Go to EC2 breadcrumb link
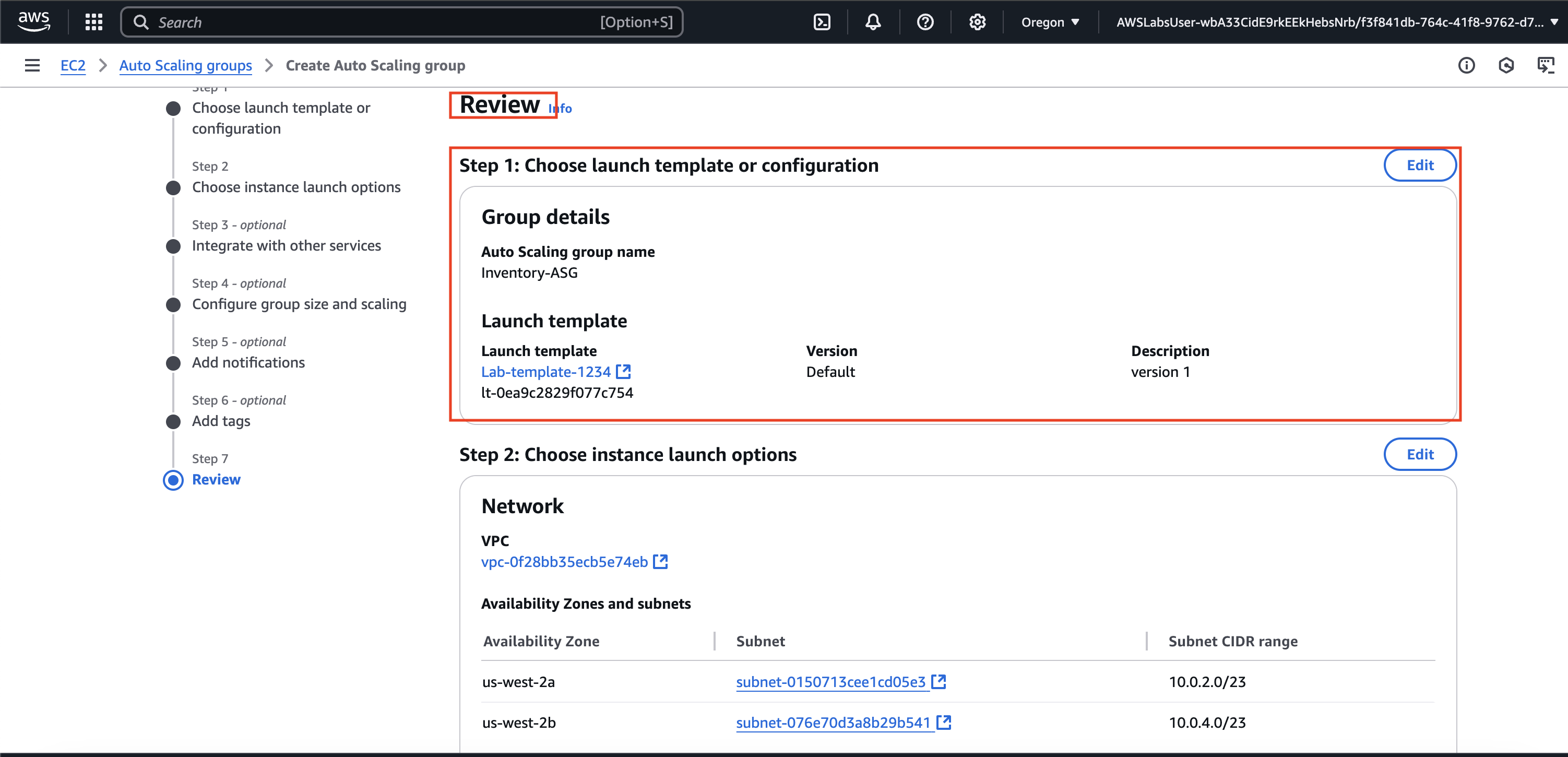This screenshot has width=1568, height=757. [x=73, y=65]
